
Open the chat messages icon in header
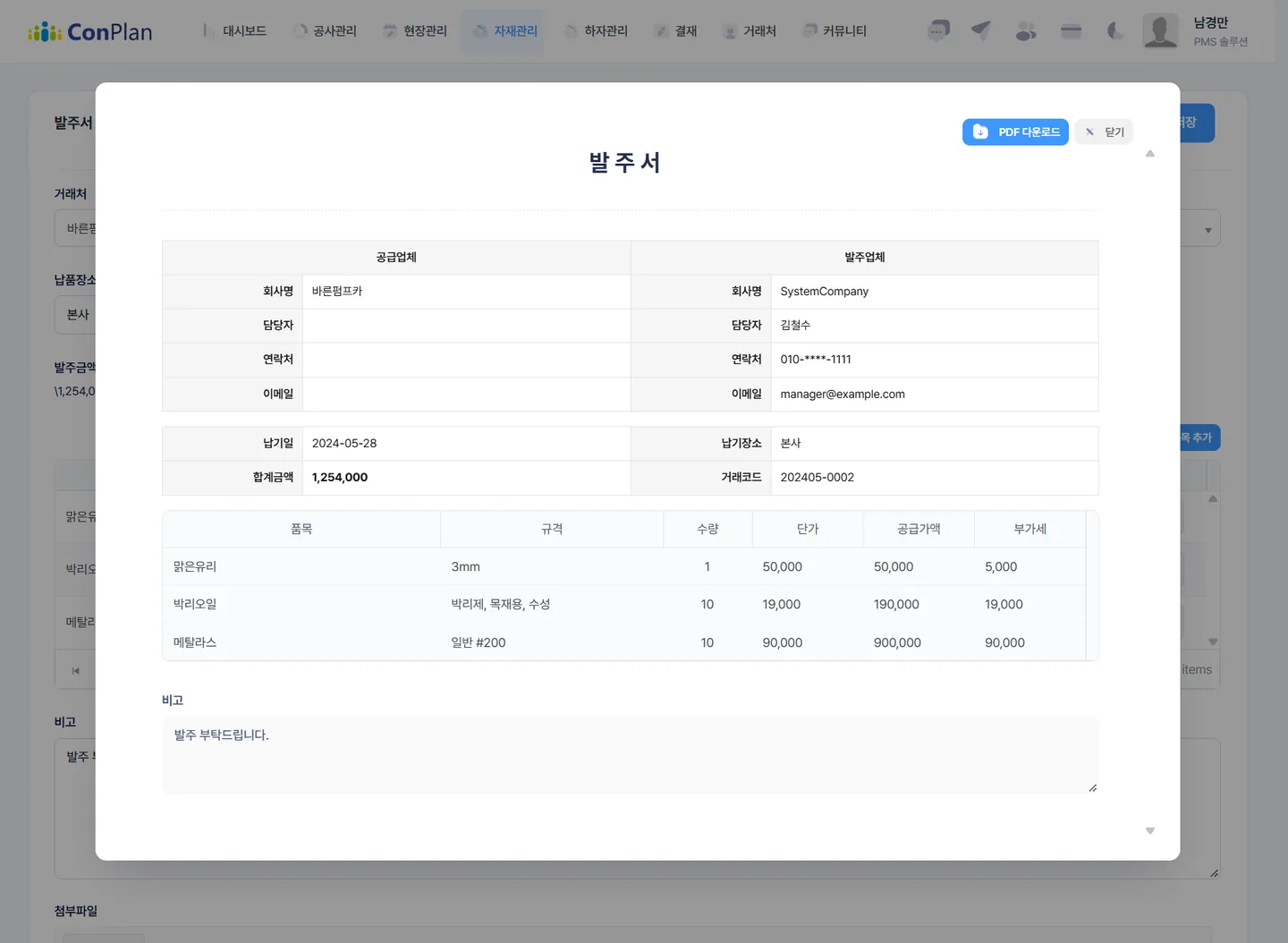(938, 31)
